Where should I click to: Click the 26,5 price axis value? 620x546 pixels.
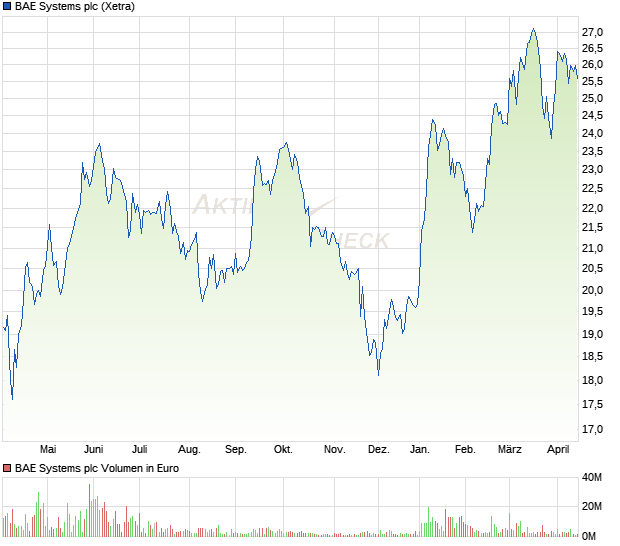click(592, 49)
